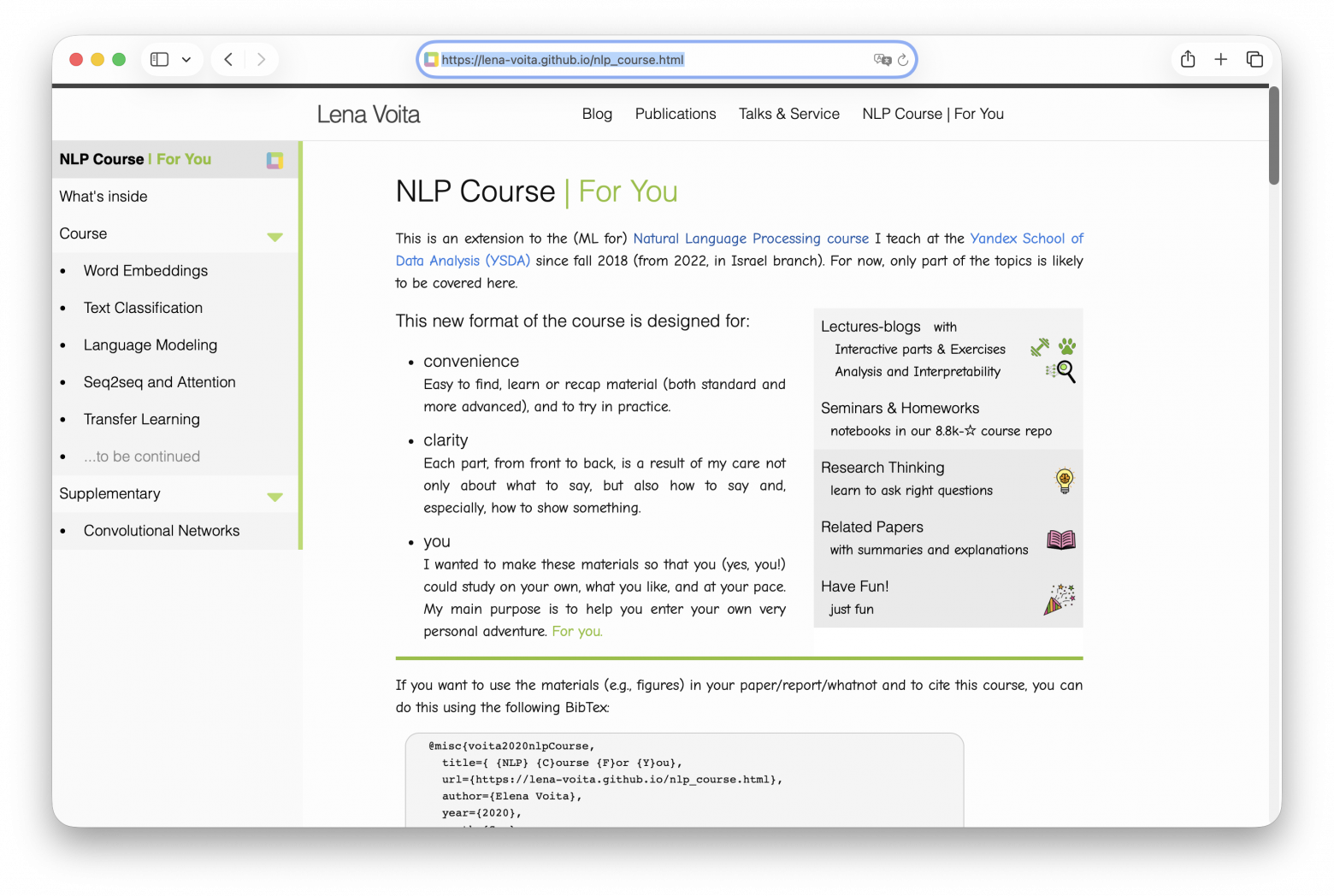This screenshot has width=1334, height=896.
Task: Click 'learn to ask right questions' text
Action: coord(912,491)
